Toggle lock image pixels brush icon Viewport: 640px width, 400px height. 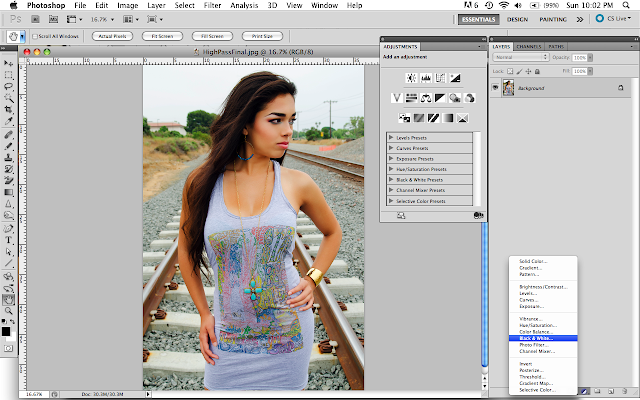(520, 71)
